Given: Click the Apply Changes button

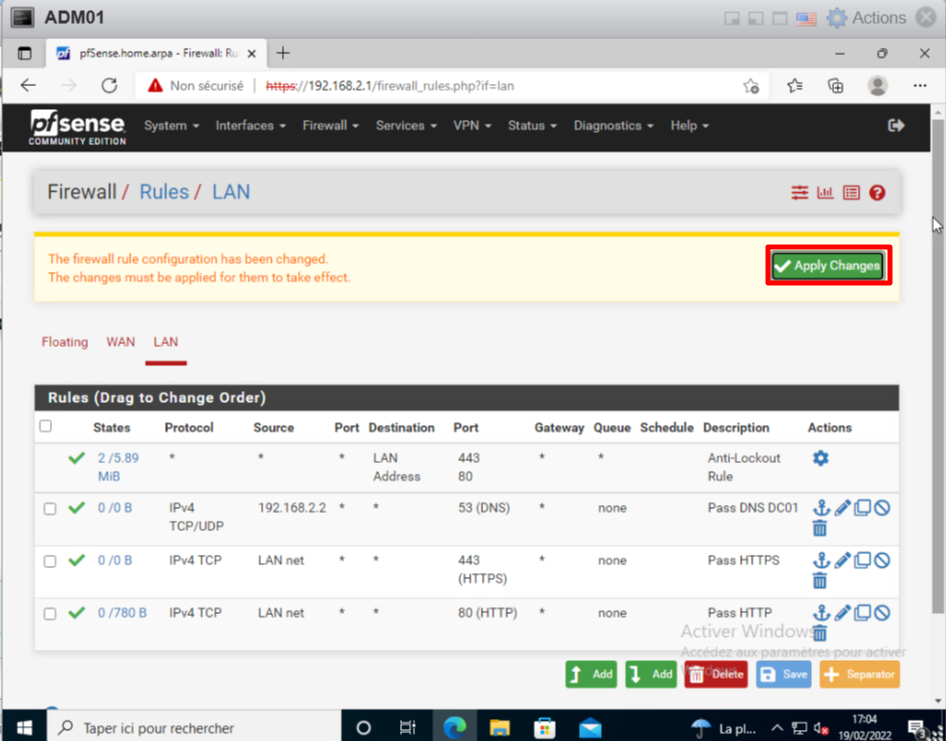Looking at the screenshot, I should click(827, 266).
